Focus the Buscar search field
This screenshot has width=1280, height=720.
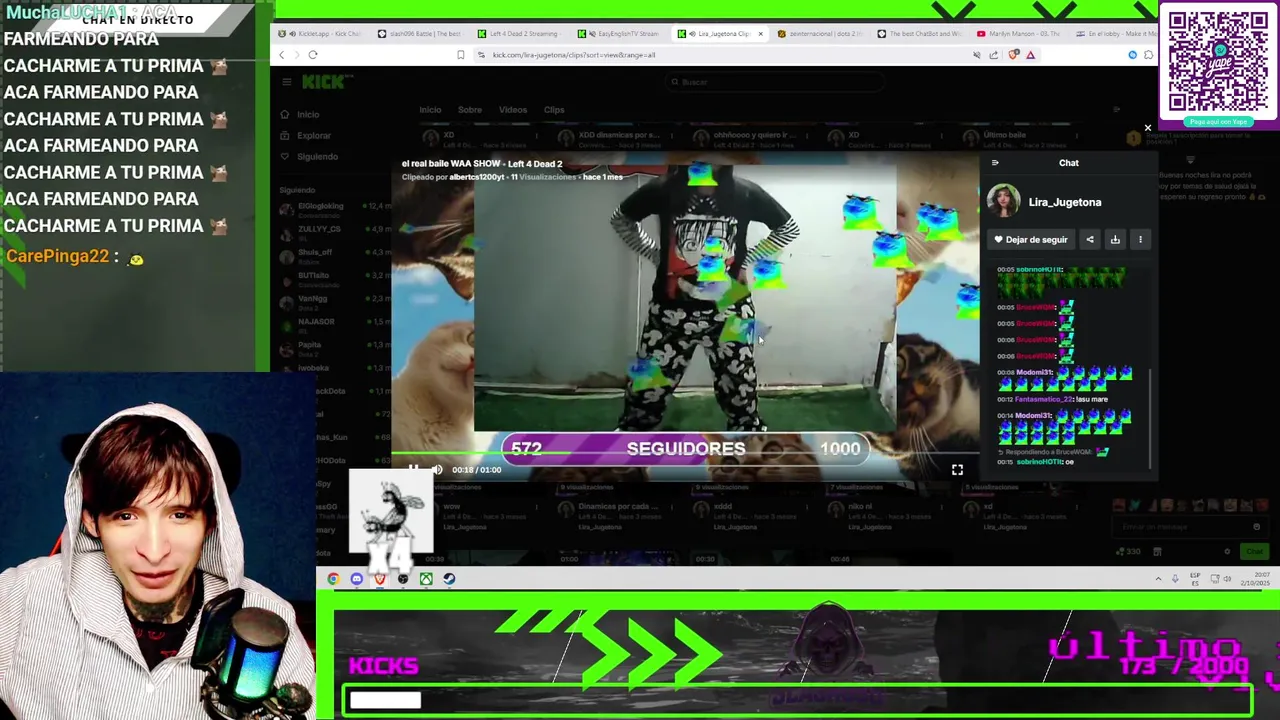tap(775, 82)
